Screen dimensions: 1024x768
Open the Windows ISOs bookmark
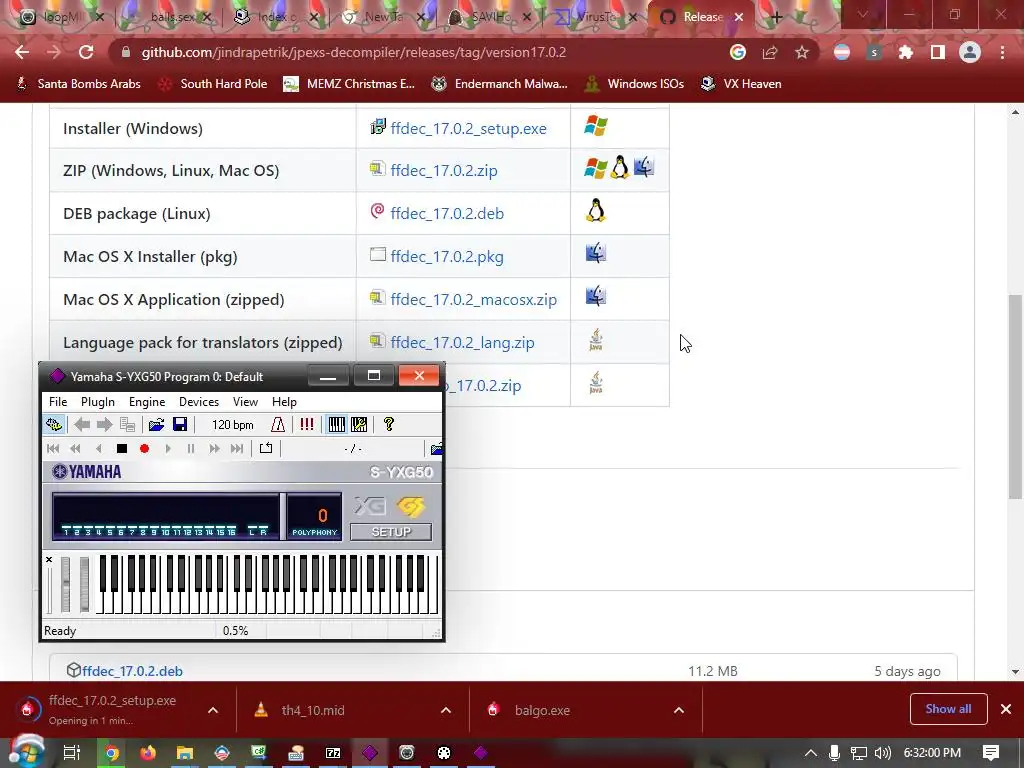point(635,84)
